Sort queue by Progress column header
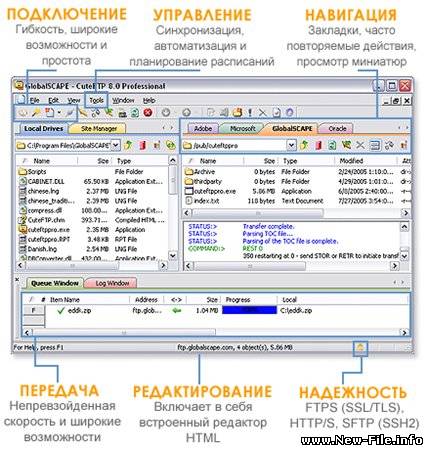The height and width of the screenshot is (450, 428). (x=249, y=300)
